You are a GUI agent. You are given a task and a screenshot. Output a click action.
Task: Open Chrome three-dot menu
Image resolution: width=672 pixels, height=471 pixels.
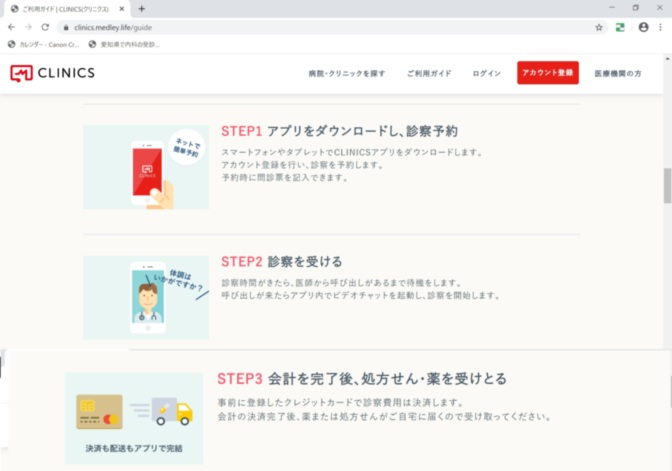660,27
